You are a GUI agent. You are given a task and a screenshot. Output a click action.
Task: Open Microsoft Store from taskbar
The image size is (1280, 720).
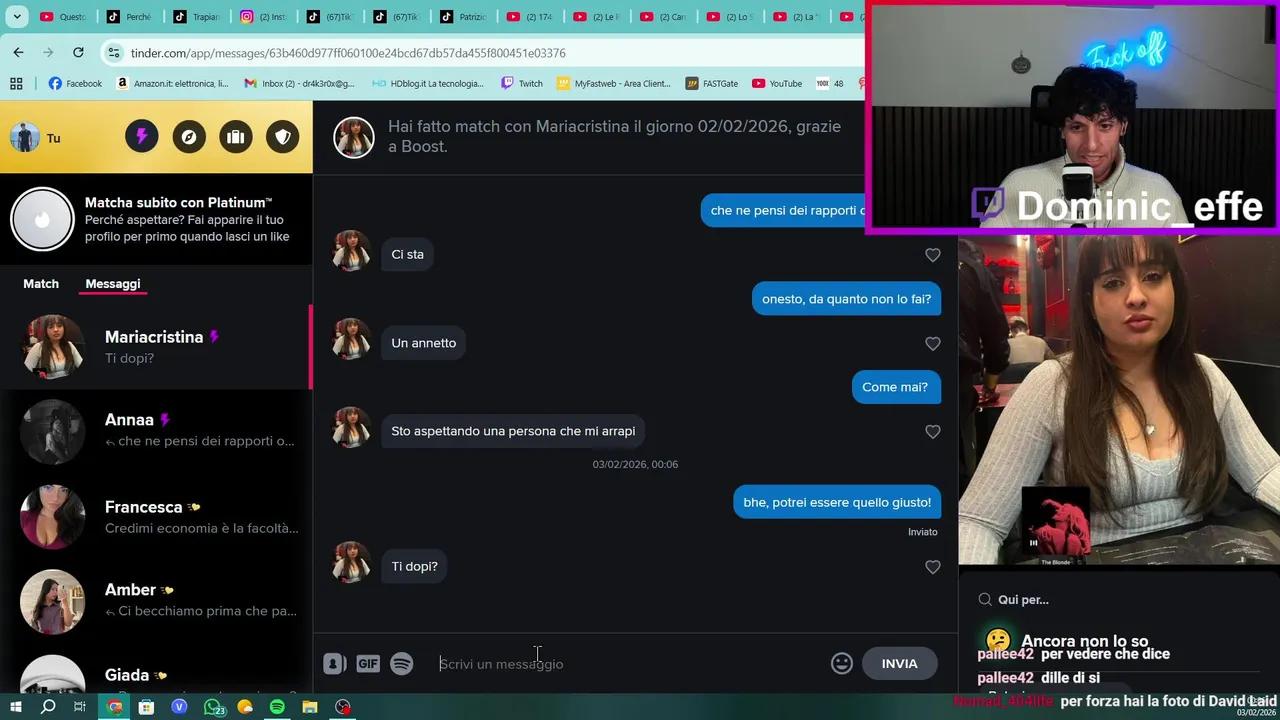pyautogui.click(x=146, y=707)
